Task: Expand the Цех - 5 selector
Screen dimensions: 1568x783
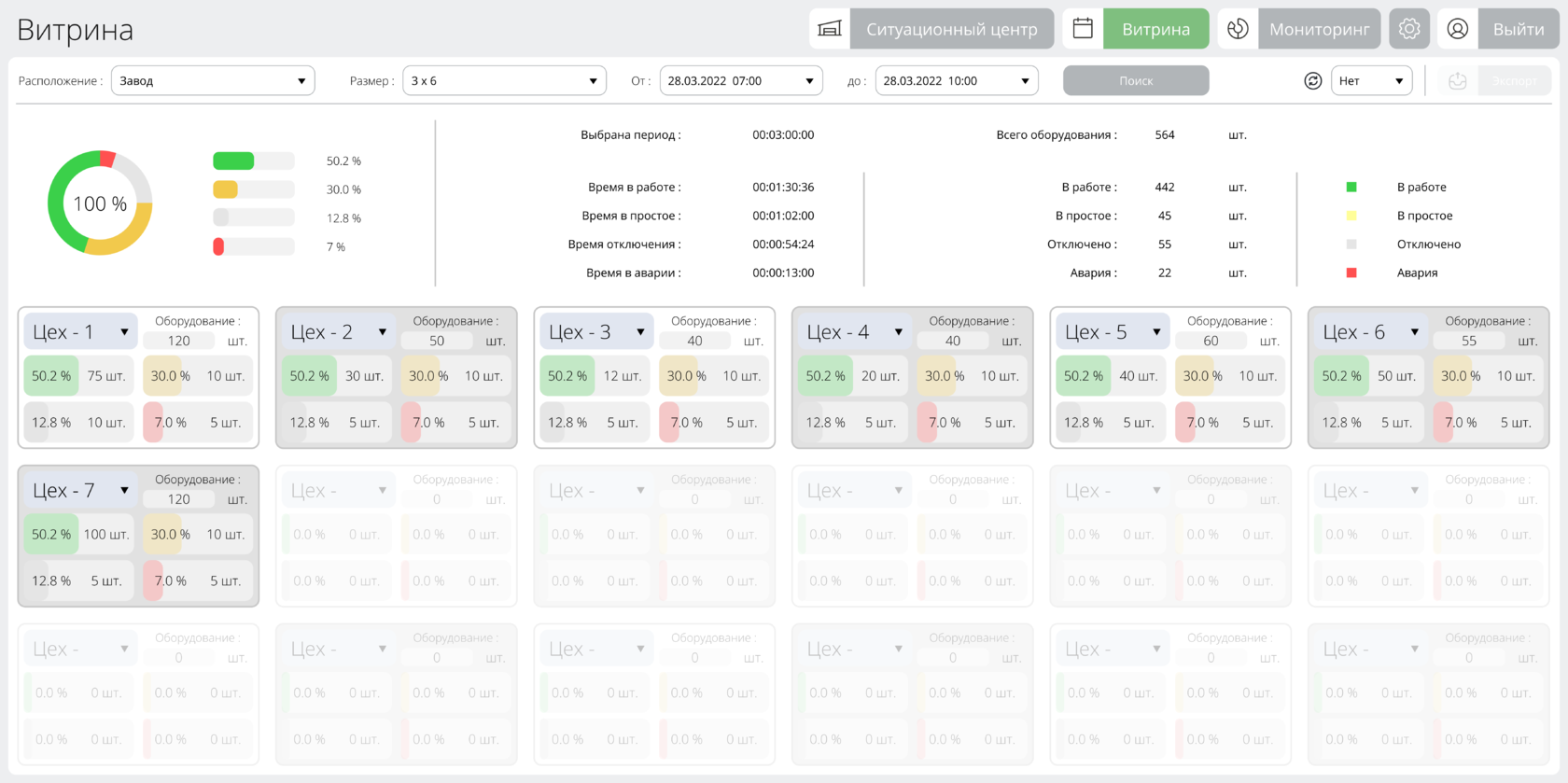Action: pos(1113,332)
